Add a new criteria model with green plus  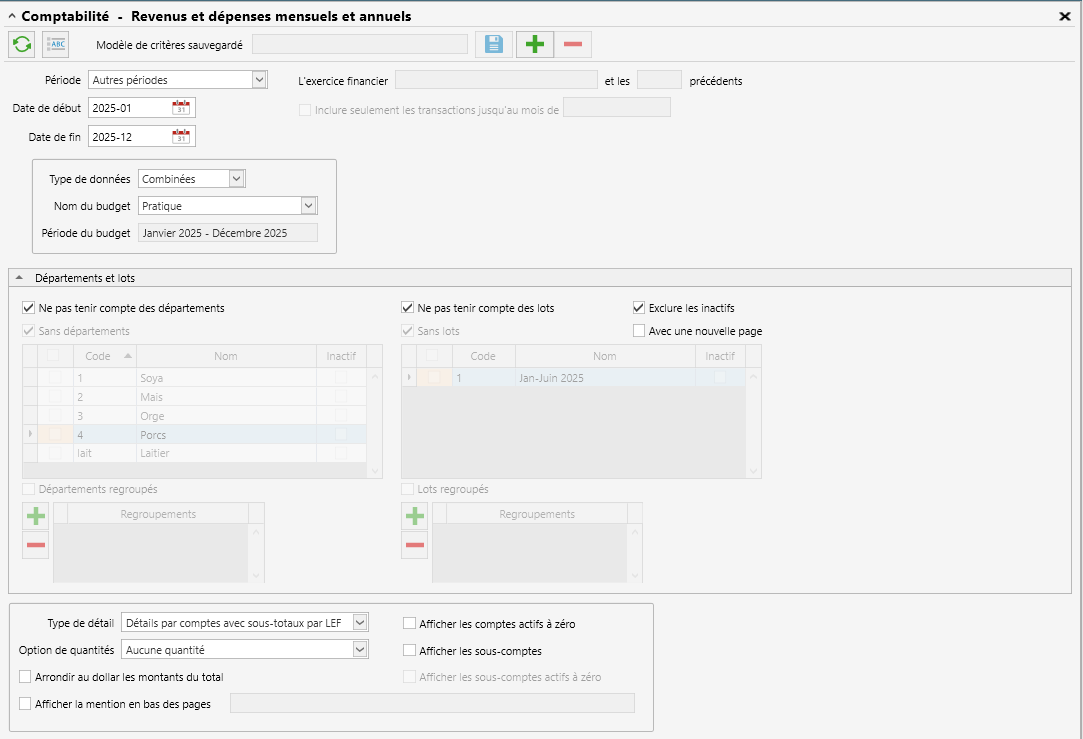click(535, 45)
